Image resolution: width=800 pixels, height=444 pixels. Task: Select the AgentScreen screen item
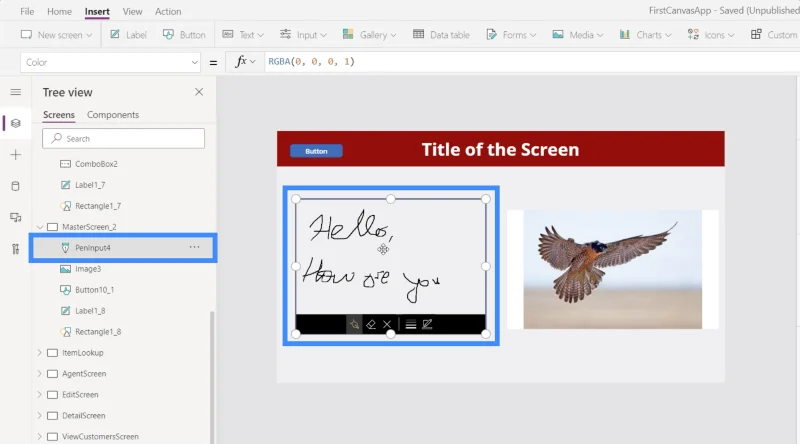point(84,374)
